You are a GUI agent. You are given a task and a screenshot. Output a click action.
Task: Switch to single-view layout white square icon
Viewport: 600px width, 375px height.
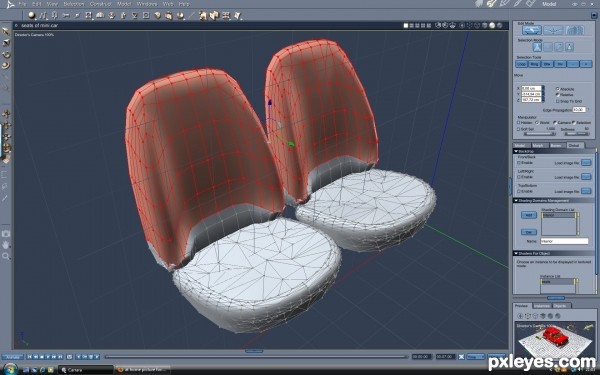coord(406,26)
